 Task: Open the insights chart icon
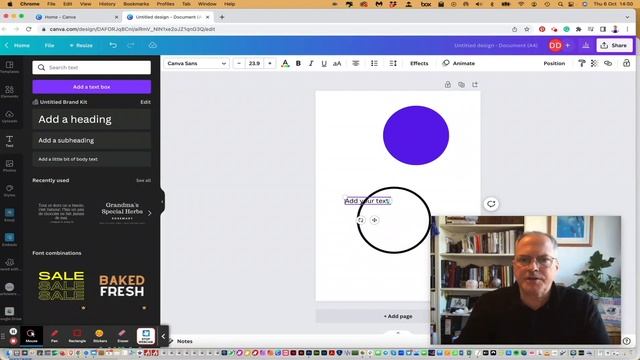[x=586, y=45]
